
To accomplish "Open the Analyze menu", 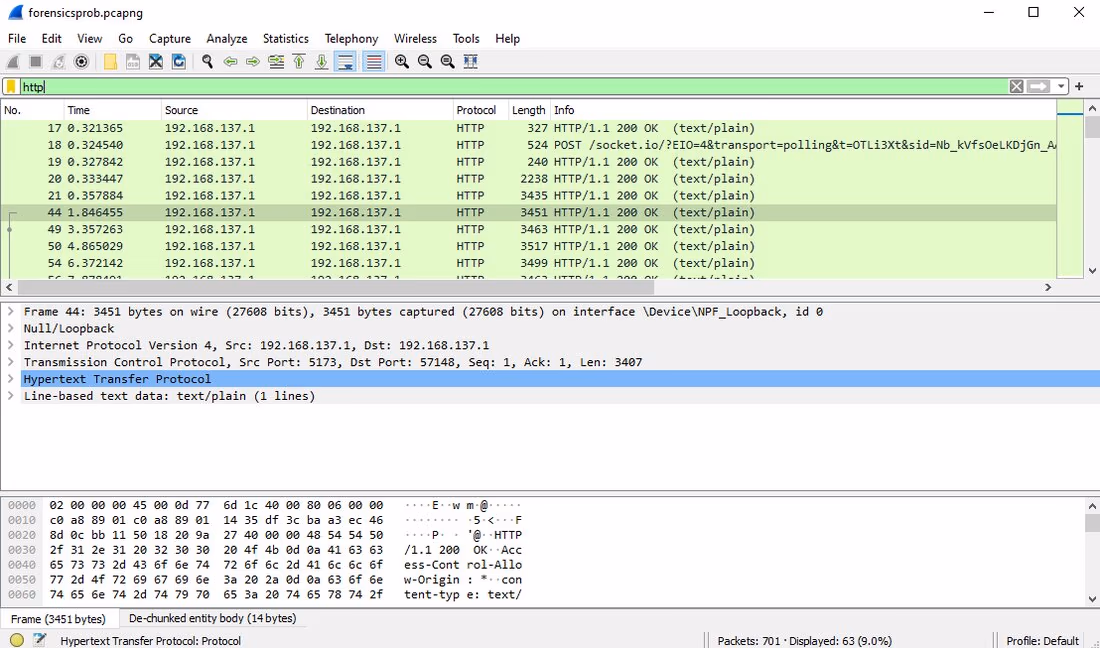I will [x=227, y=39].
